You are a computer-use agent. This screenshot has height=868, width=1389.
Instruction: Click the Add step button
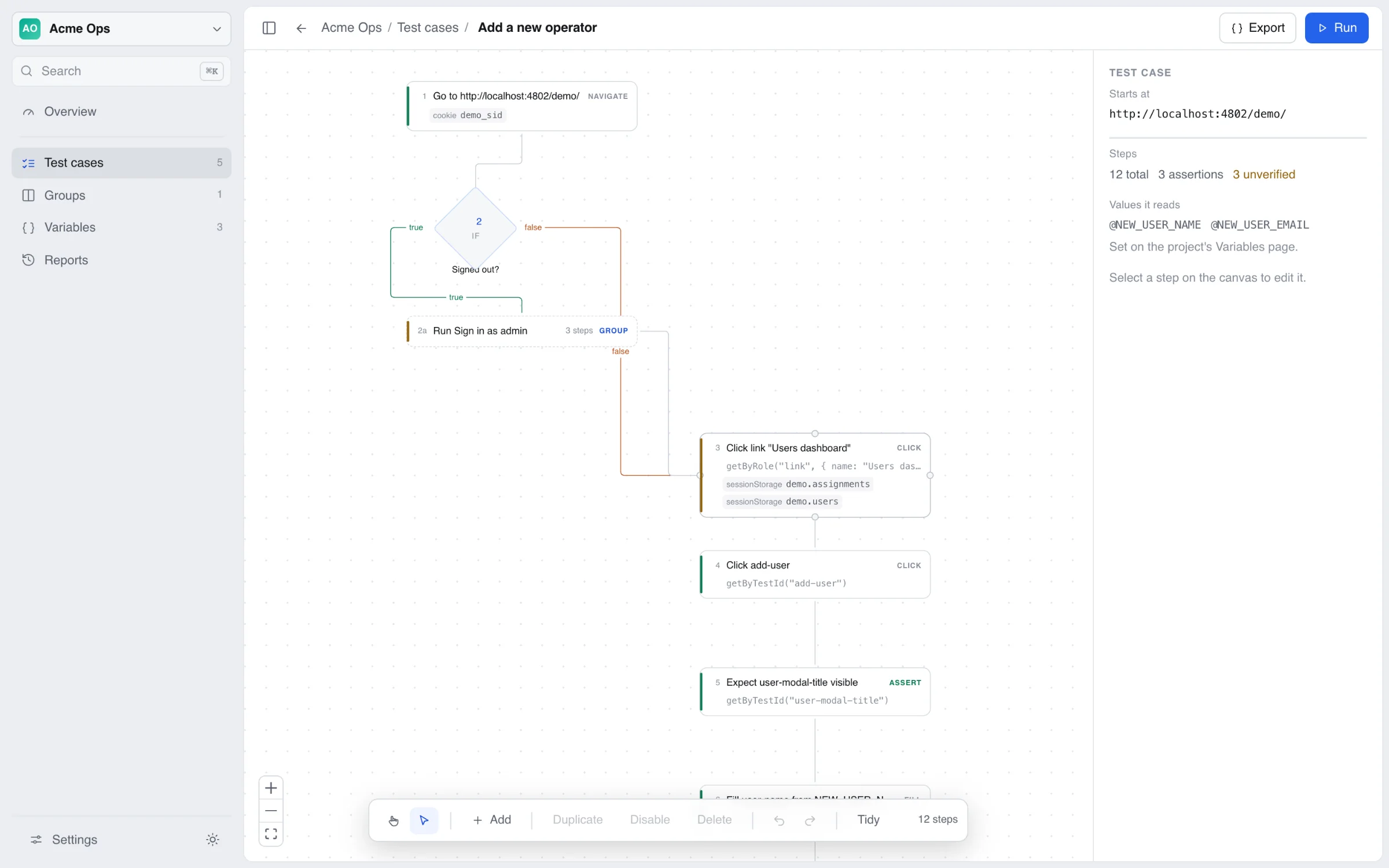point(492,820)
